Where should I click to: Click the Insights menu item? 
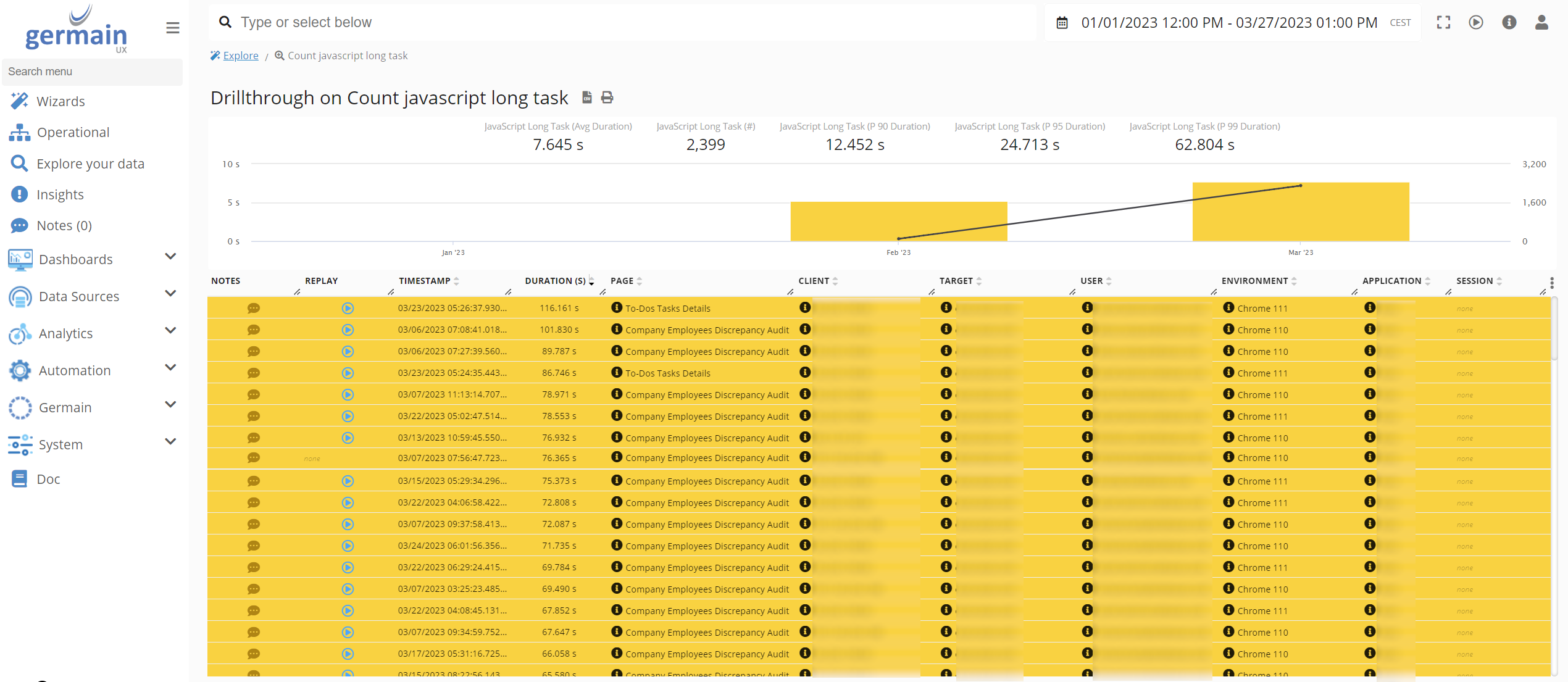59,194
